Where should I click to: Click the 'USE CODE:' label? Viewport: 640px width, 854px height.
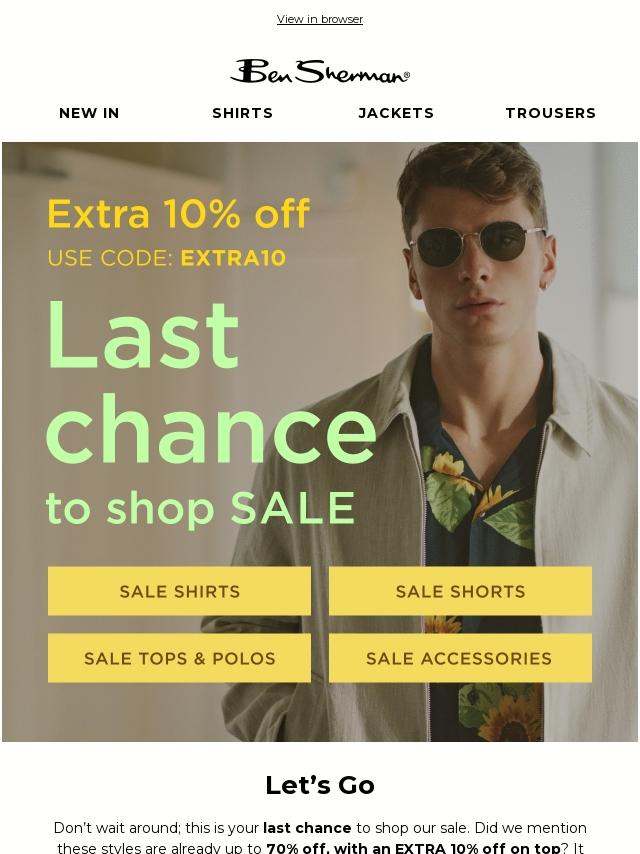pos(110,258)
